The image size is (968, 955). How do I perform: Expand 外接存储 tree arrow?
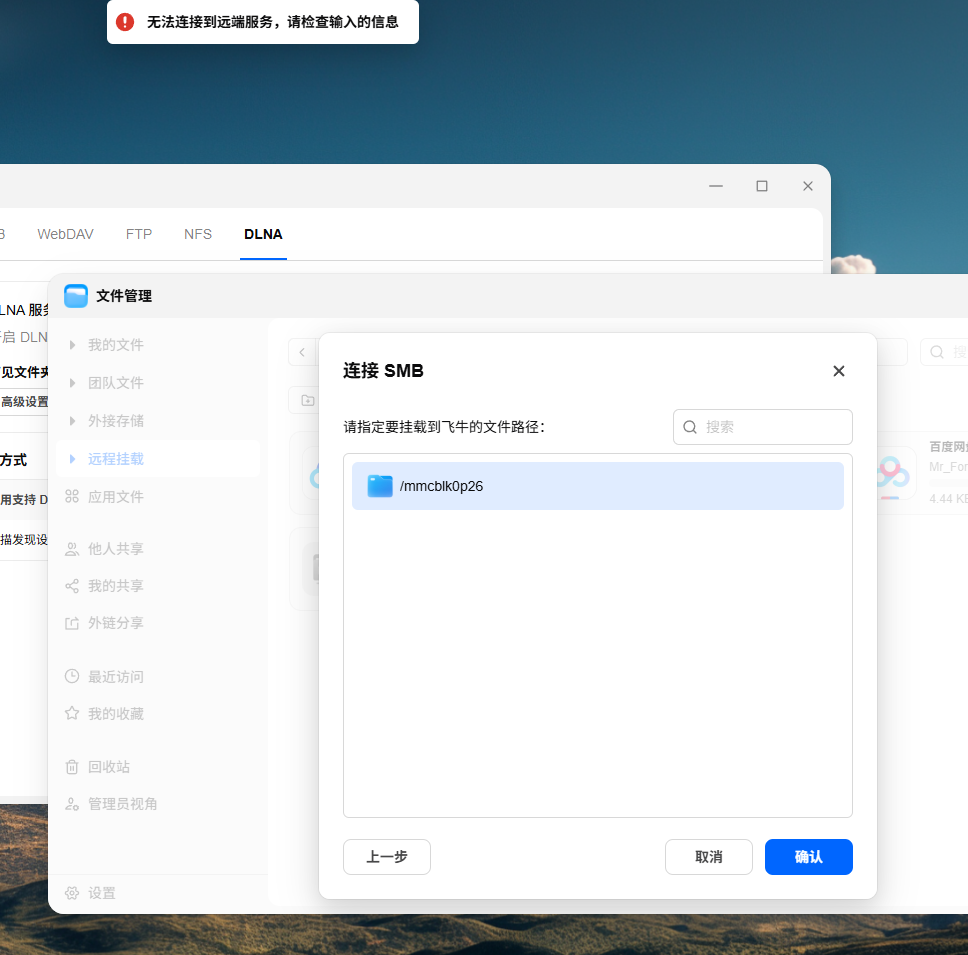tap(72, 421)
